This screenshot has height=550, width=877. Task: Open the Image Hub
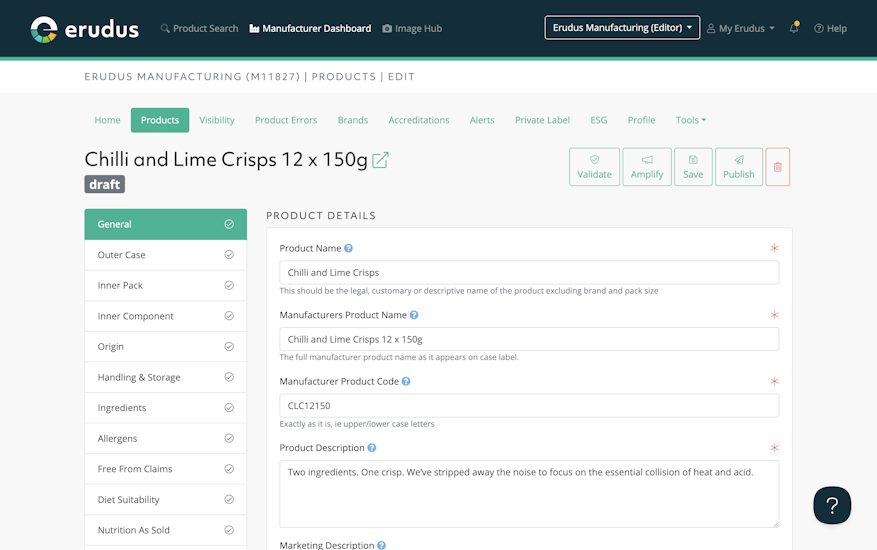click(x=412, y=29)
